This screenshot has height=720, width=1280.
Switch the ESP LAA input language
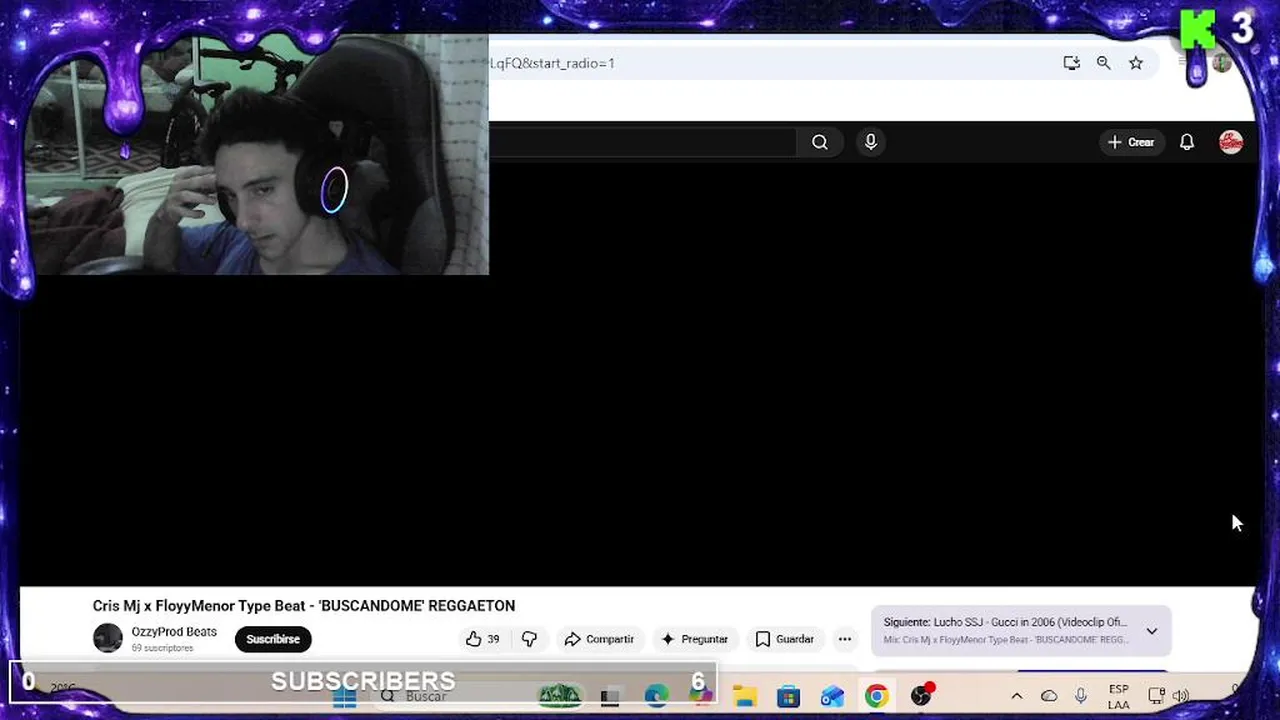pos(1119,697)
